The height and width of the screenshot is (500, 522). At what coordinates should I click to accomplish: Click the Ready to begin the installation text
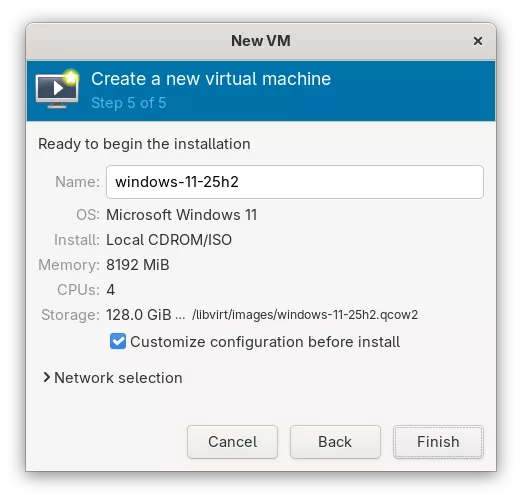pyautogui.click(x=144, y=144)
